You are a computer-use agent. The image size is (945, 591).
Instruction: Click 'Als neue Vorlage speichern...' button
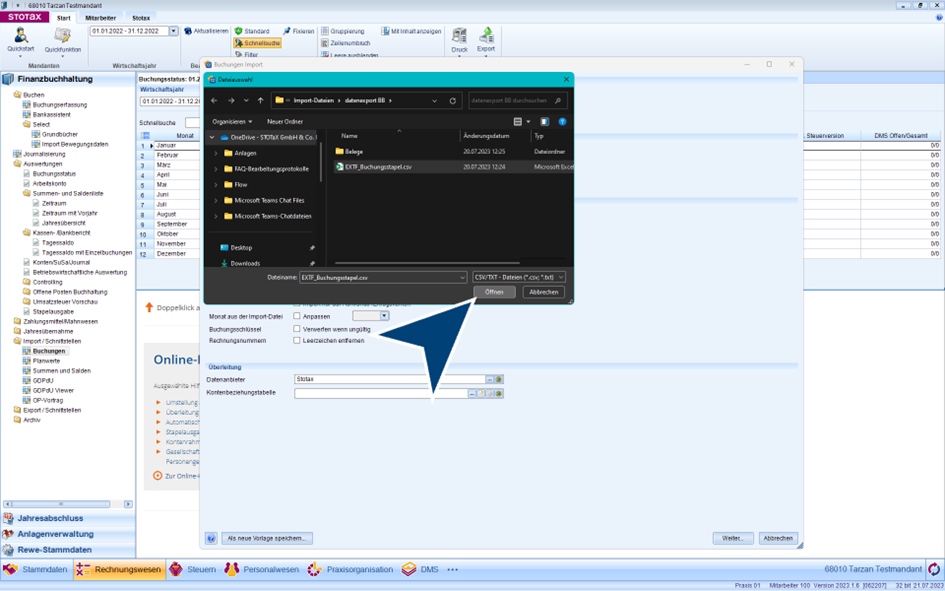267,538
